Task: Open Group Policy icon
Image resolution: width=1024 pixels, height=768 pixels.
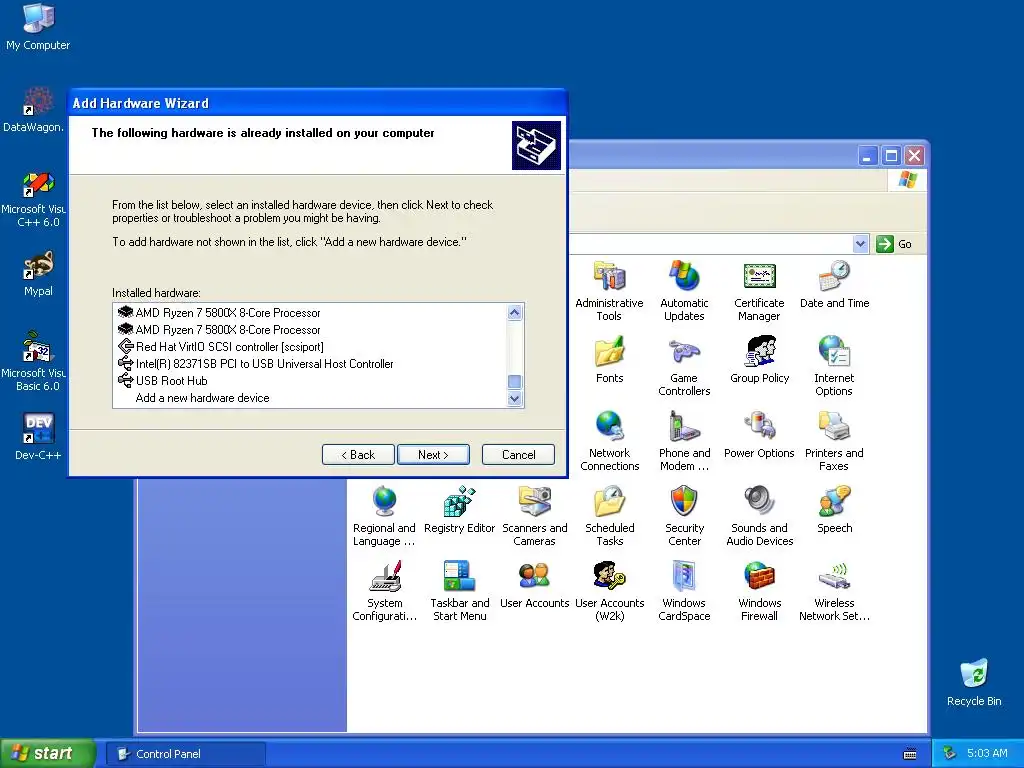Action: (x=760, y=359)
